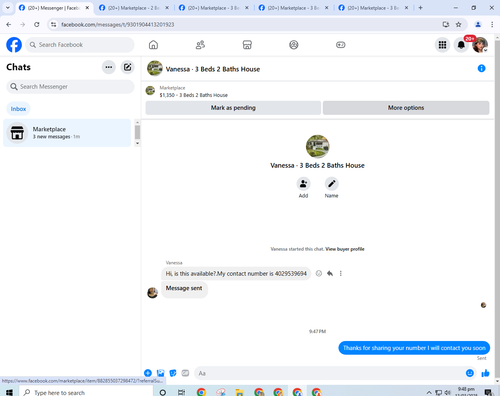React to Vanessa's message with emoji icon
The image size is (500, 396).
319,273
